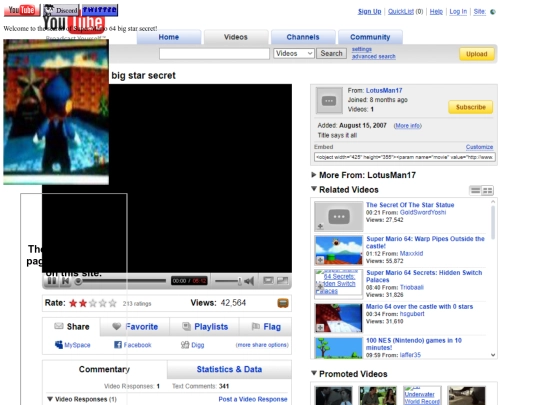
Task: Click the site language globe icon
Action: tap(493, 12)
